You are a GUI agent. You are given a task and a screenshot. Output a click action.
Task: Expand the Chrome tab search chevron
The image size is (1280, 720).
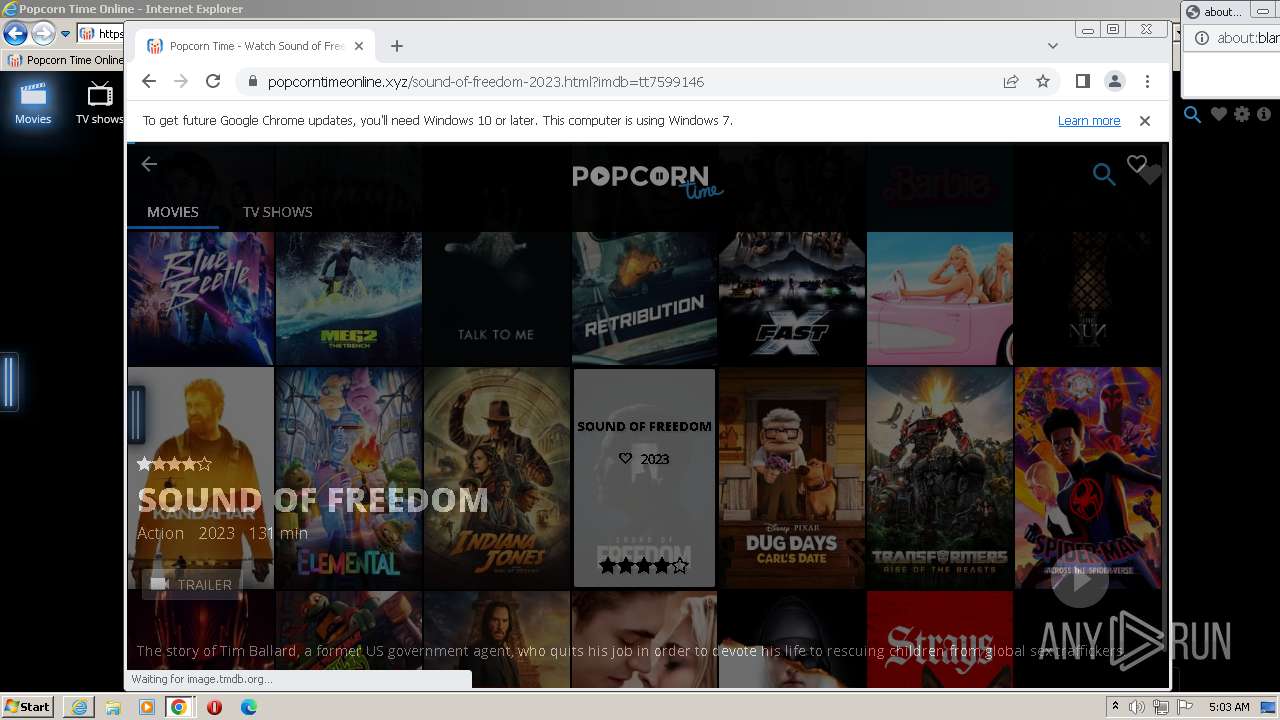(1052, 46)
